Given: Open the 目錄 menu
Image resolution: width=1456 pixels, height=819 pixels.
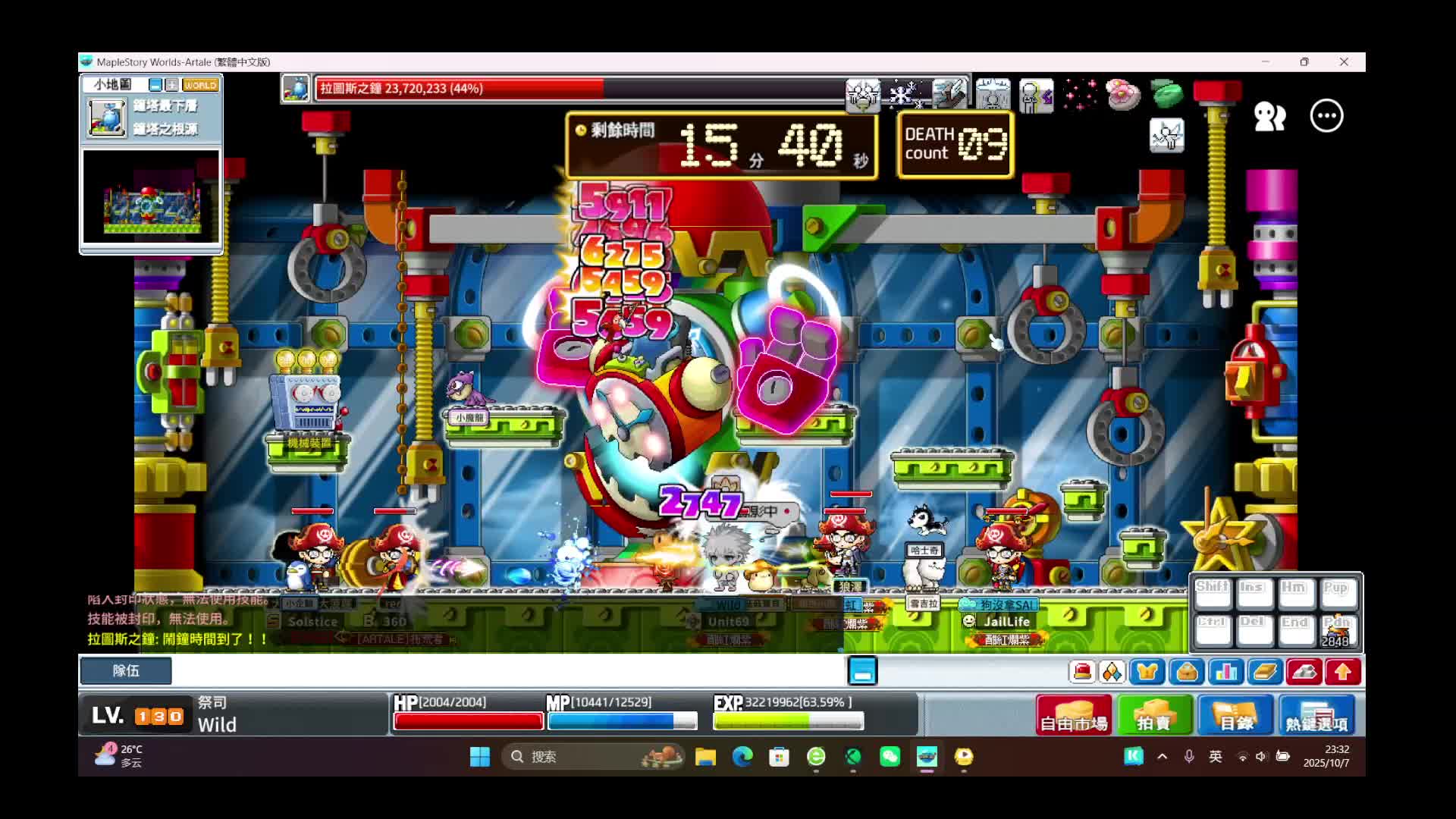Looking at the screenshot, I should coord(1235,715).
